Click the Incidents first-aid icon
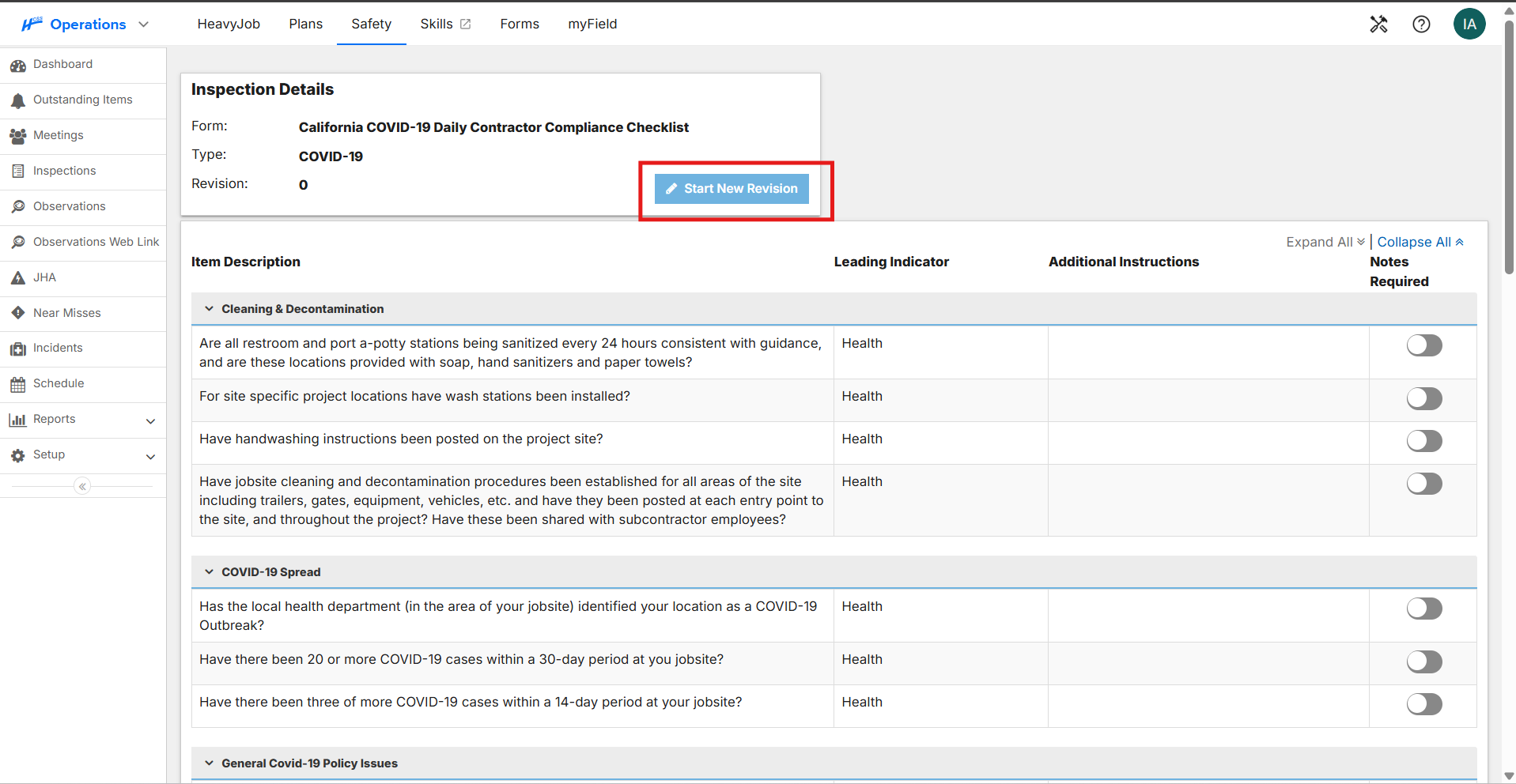Viewport: 1516px width, 784px height. click(18, 349)
